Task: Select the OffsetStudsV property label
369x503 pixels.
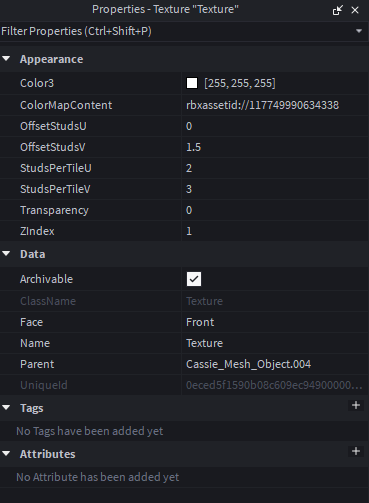Action: (53, 147)
